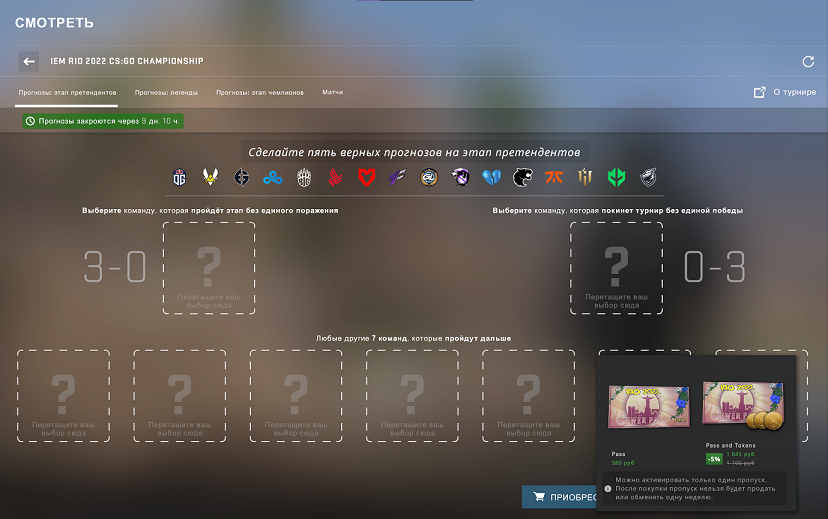Image resolution: width=828 pixels, height=519 pixels.
Task: Switch to Прогнозы: этап чемпионов tab
Action: 259,92
